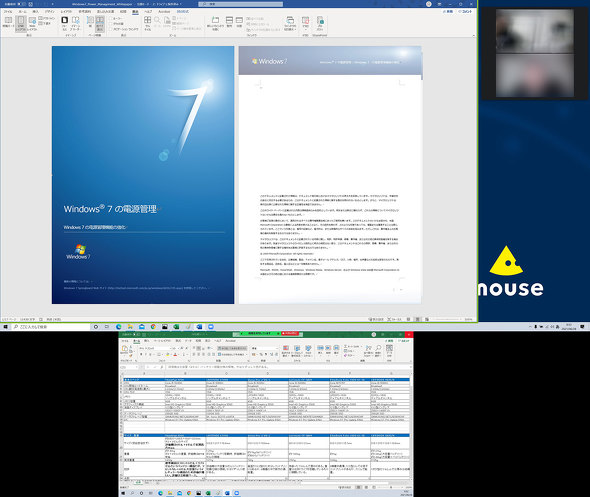
Task: Open Macros (マクロ) dropdown in Word ribbon
Action: click(x=306, y=24)
